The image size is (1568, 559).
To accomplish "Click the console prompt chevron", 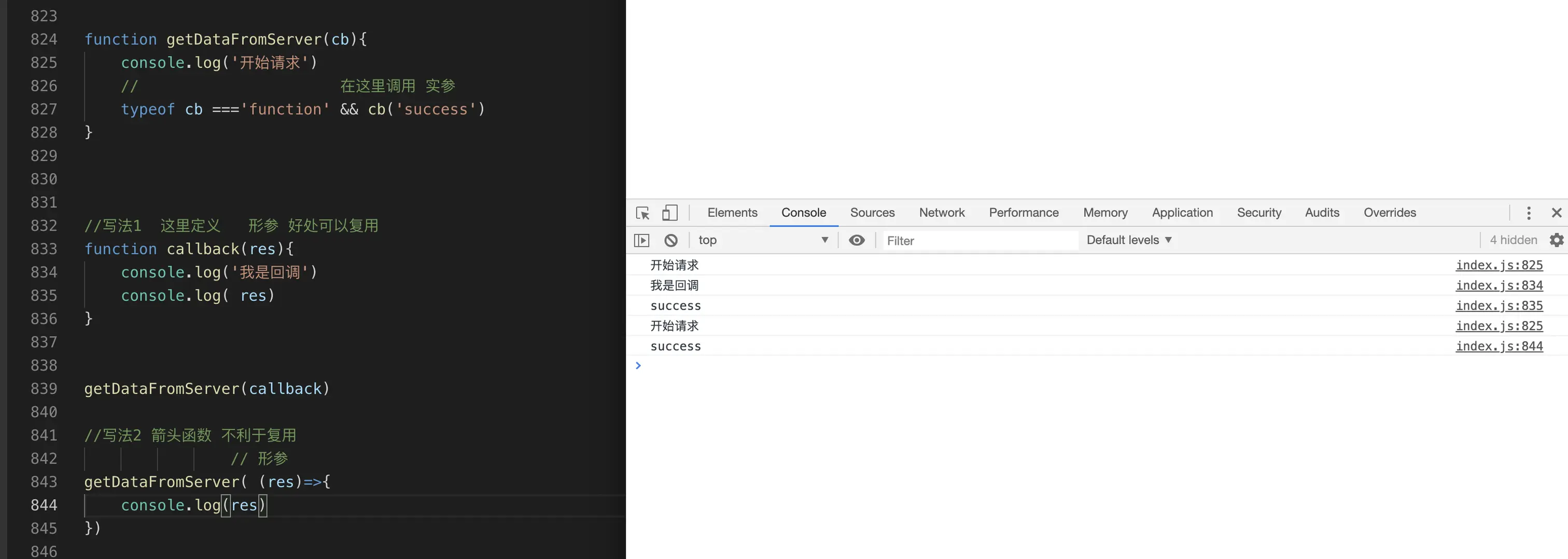I will point(638,366).
